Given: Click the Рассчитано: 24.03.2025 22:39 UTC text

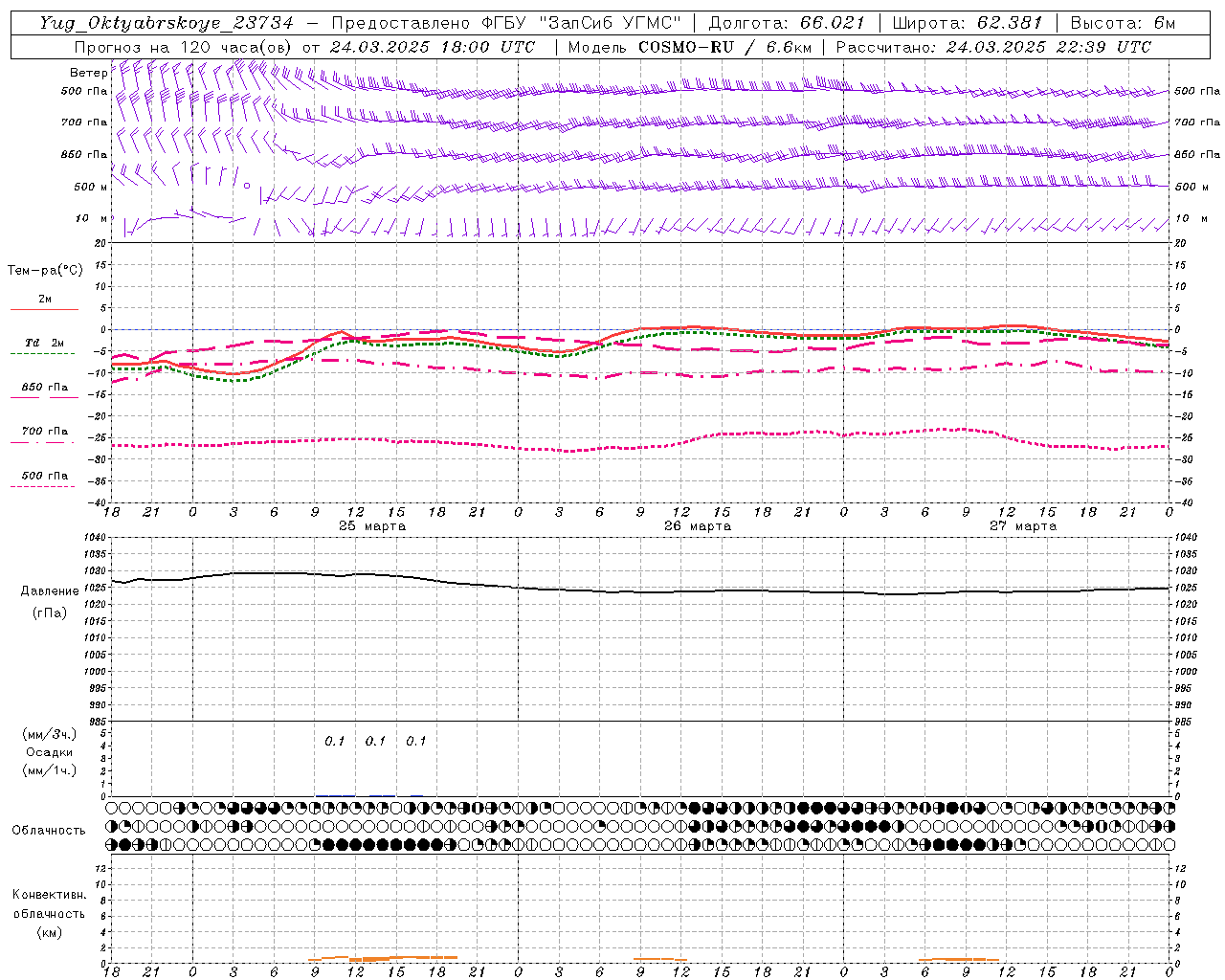Looking at the screenshot, I should (993, 47).
